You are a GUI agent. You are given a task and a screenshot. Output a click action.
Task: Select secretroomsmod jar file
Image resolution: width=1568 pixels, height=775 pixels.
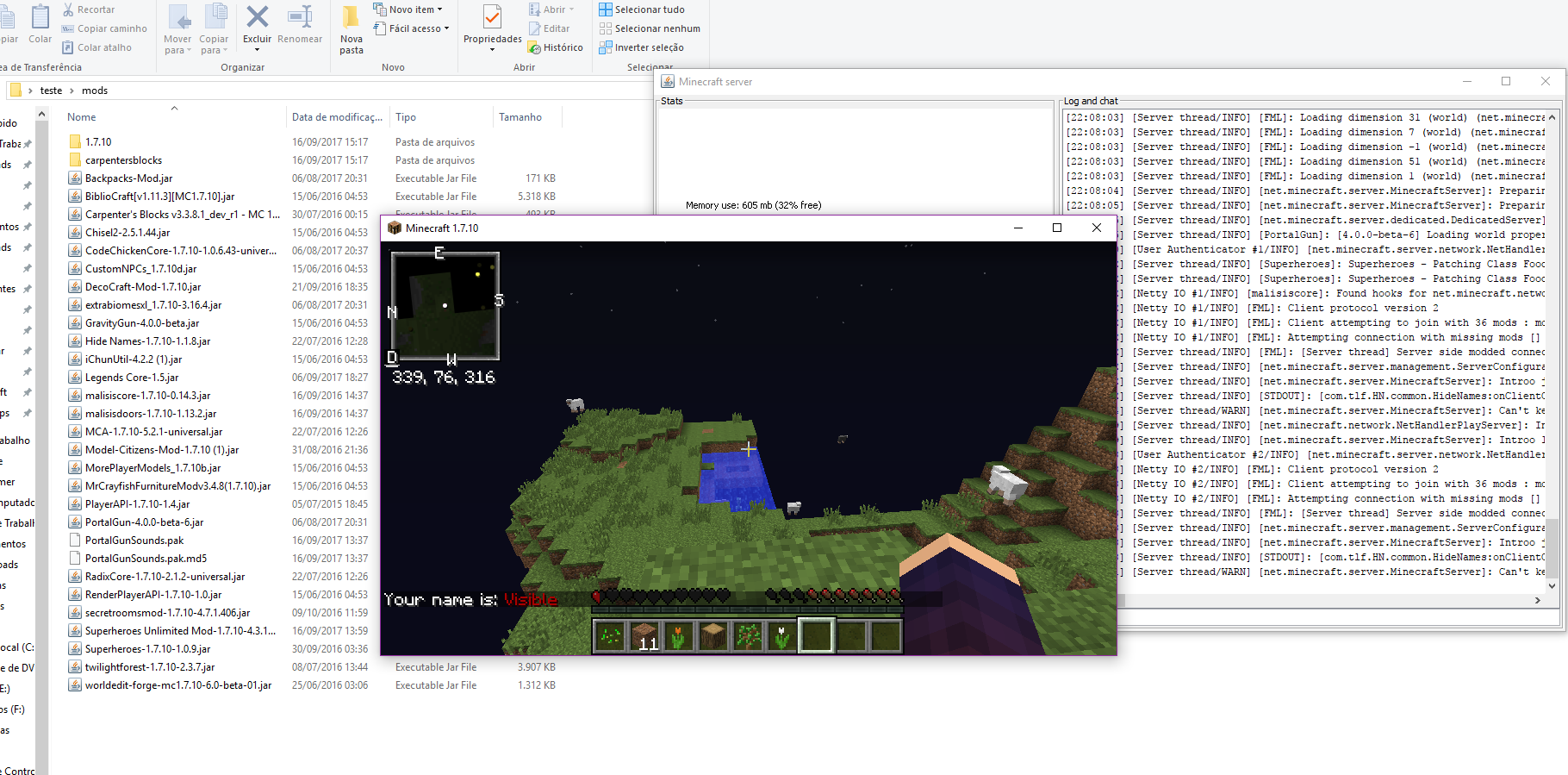coord(167,612)
